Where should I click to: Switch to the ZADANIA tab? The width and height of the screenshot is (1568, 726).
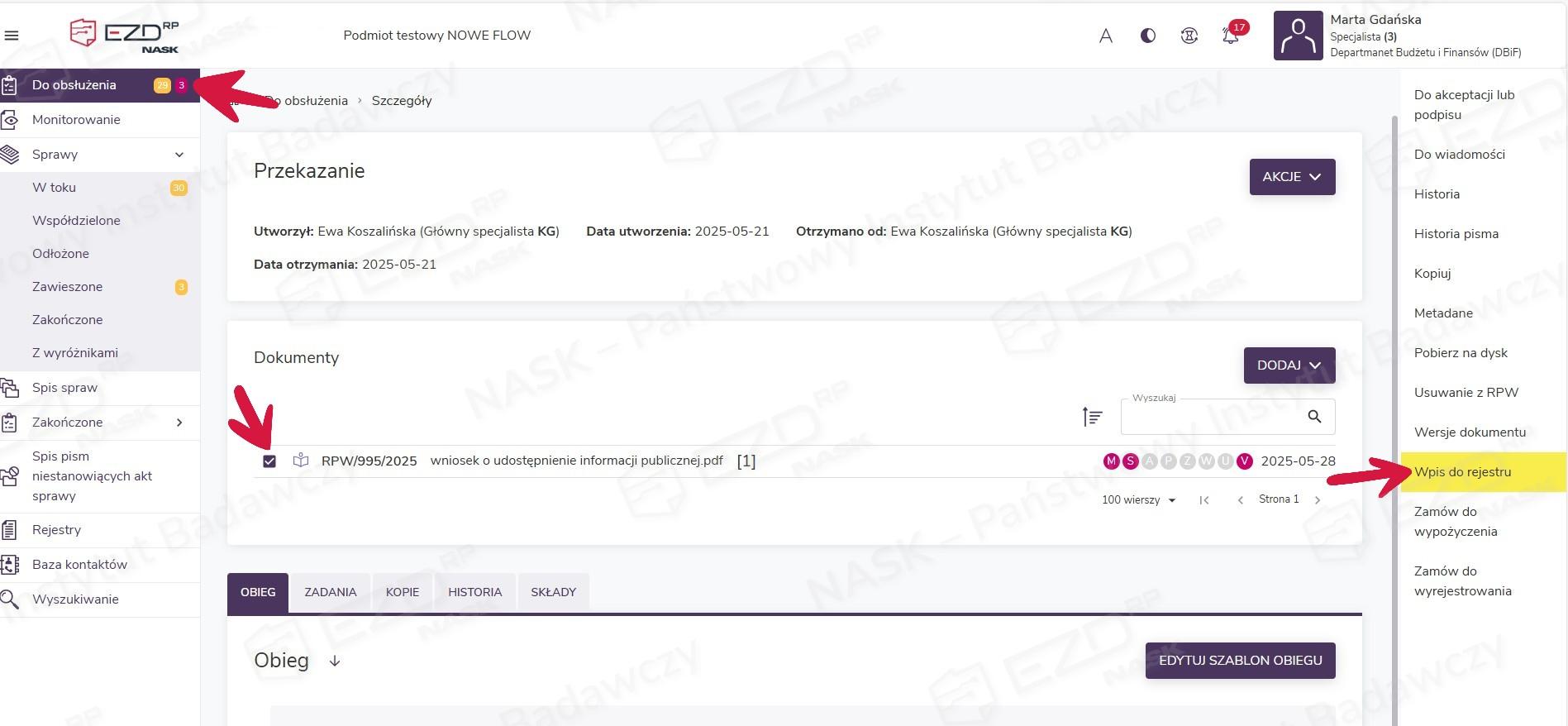click(x=330, y=592)
